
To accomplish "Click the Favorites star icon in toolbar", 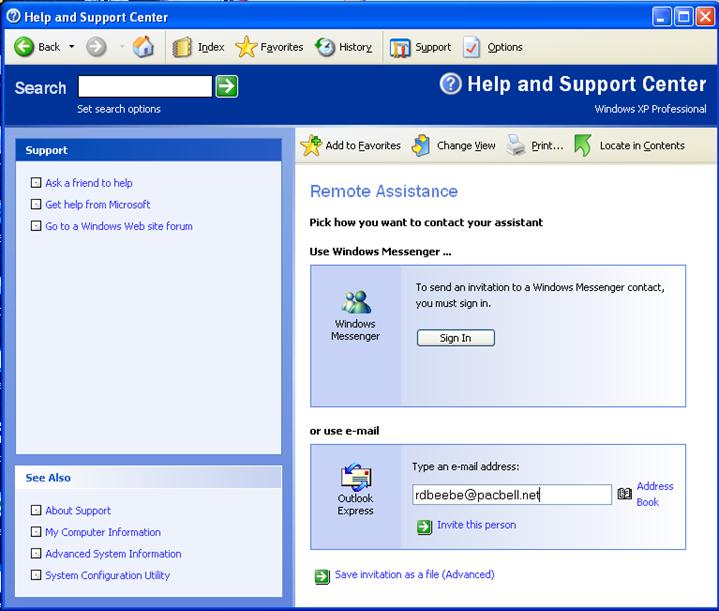I will pos(246,47).
